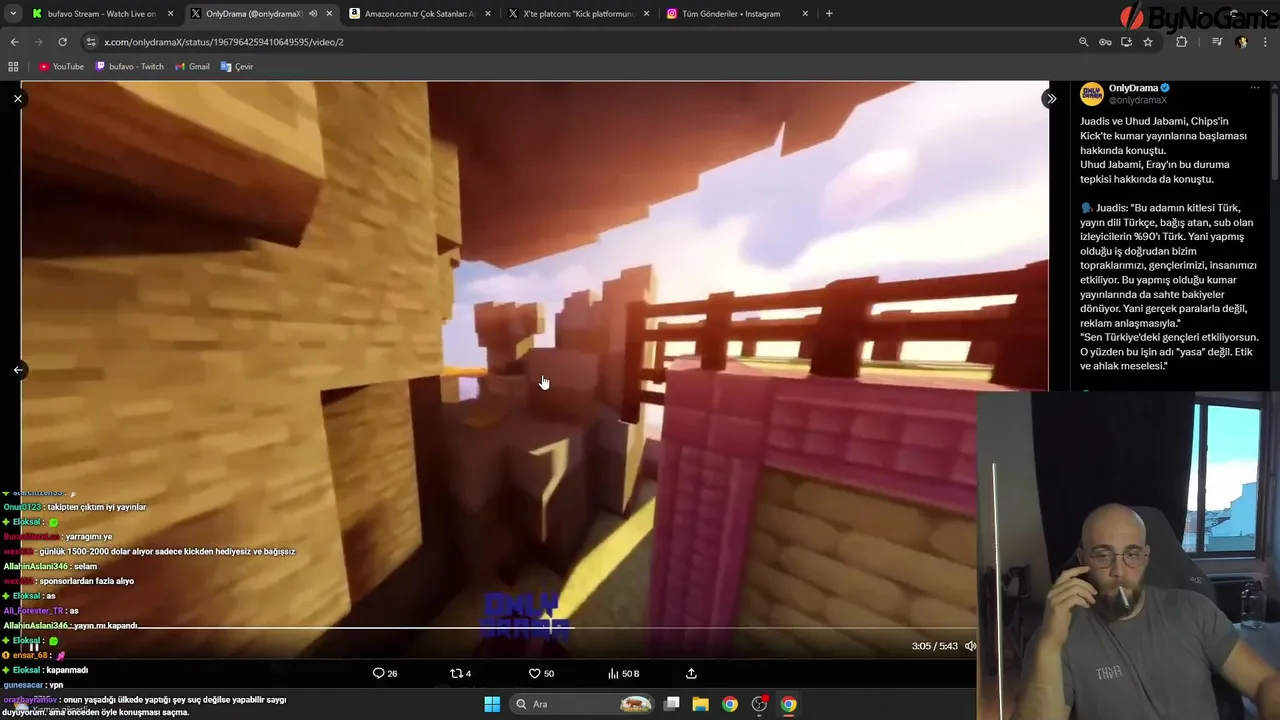Open the bufavo - Twitch bookmark
The image size is (1280, 720).
[129, 66]
